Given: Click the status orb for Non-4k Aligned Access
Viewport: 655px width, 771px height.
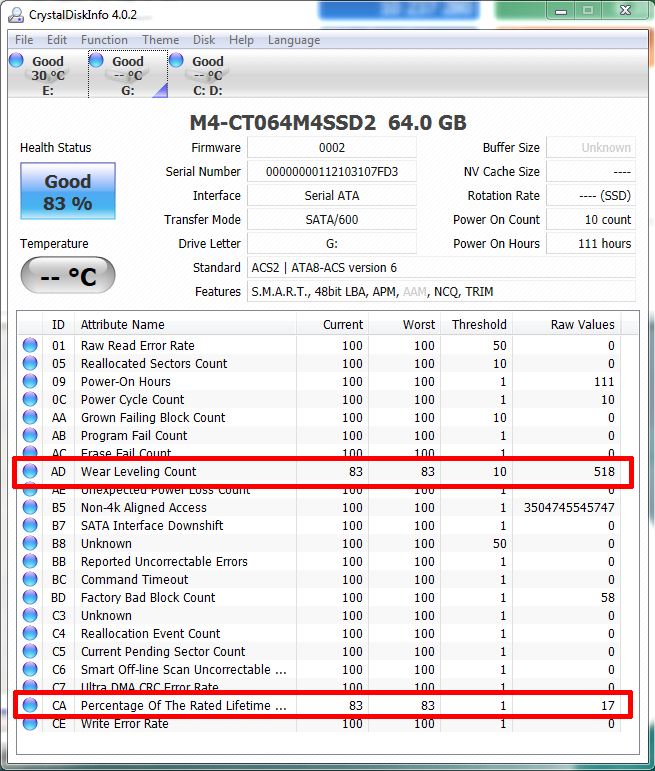Looking at the screenshot, I should tap(30, 507).
